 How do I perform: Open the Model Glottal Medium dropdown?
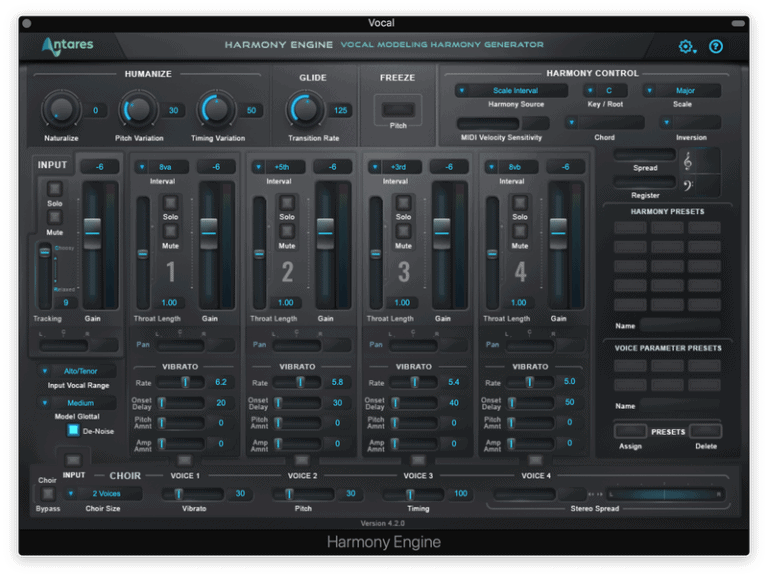[x=77, y=403]
